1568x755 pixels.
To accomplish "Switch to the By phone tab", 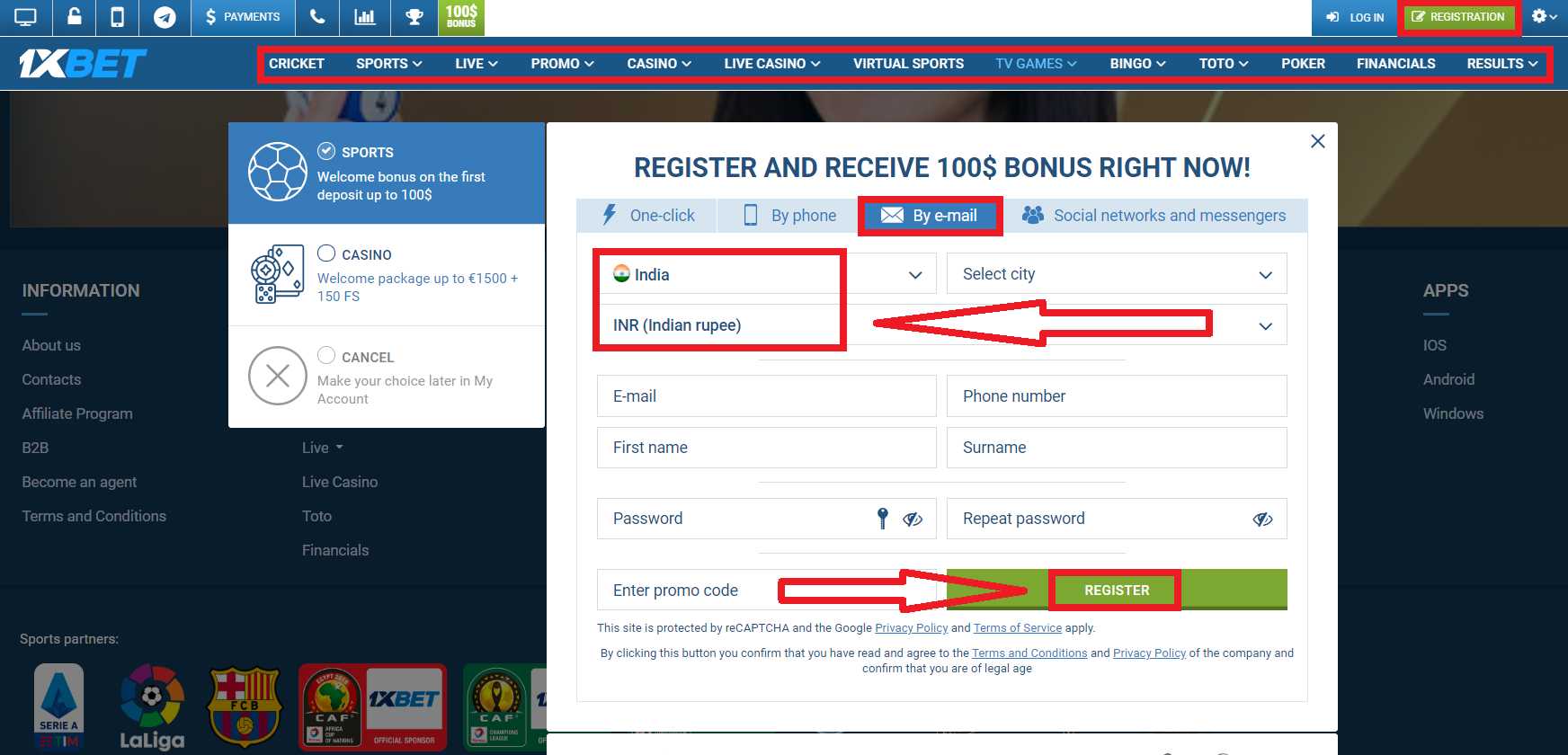I will pyautogui.click(x=790, y=216).
